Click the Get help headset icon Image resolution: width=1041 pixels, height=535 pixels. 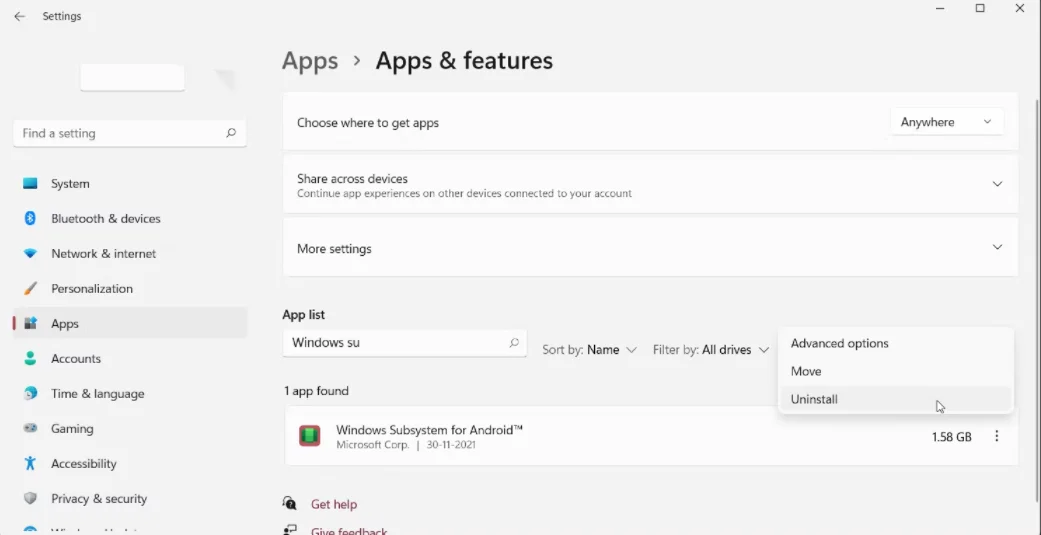point(289,504)
